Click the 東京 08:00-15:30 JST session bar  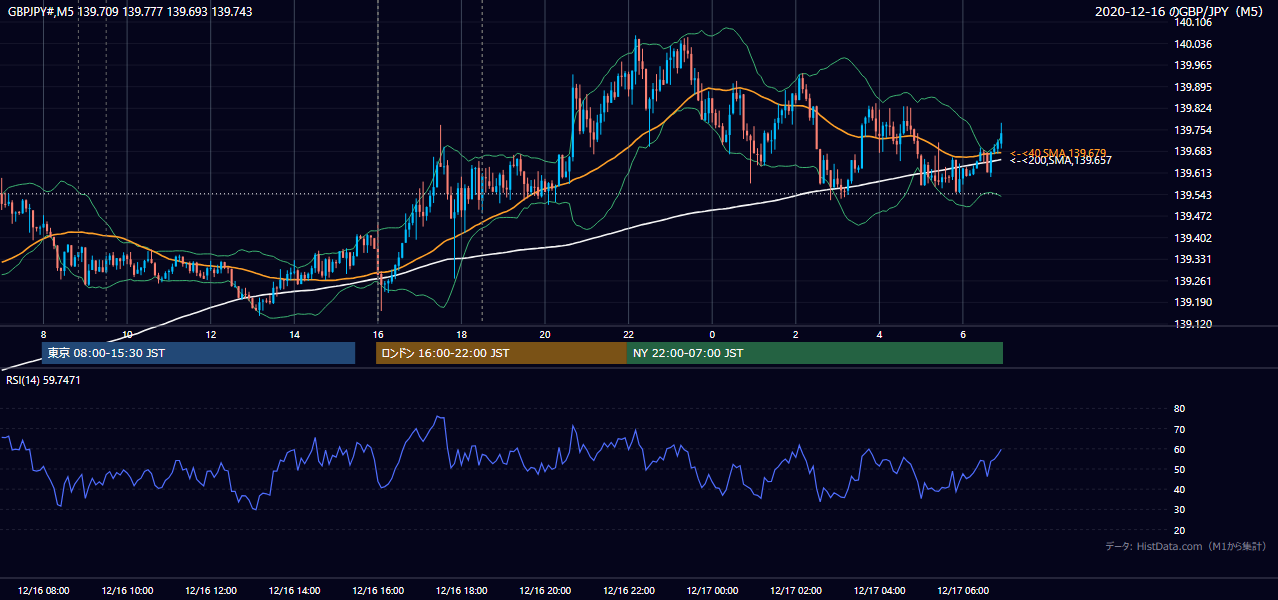(199, 353)
